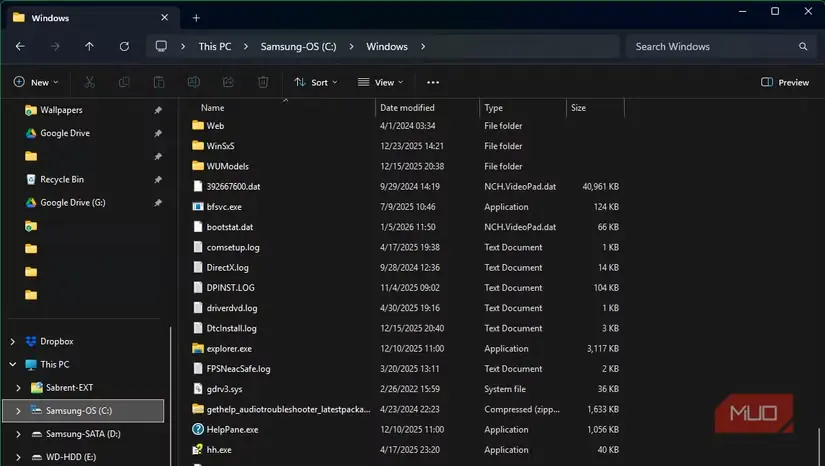
Task: Sort by the Type column header
Action: (494, 107)
